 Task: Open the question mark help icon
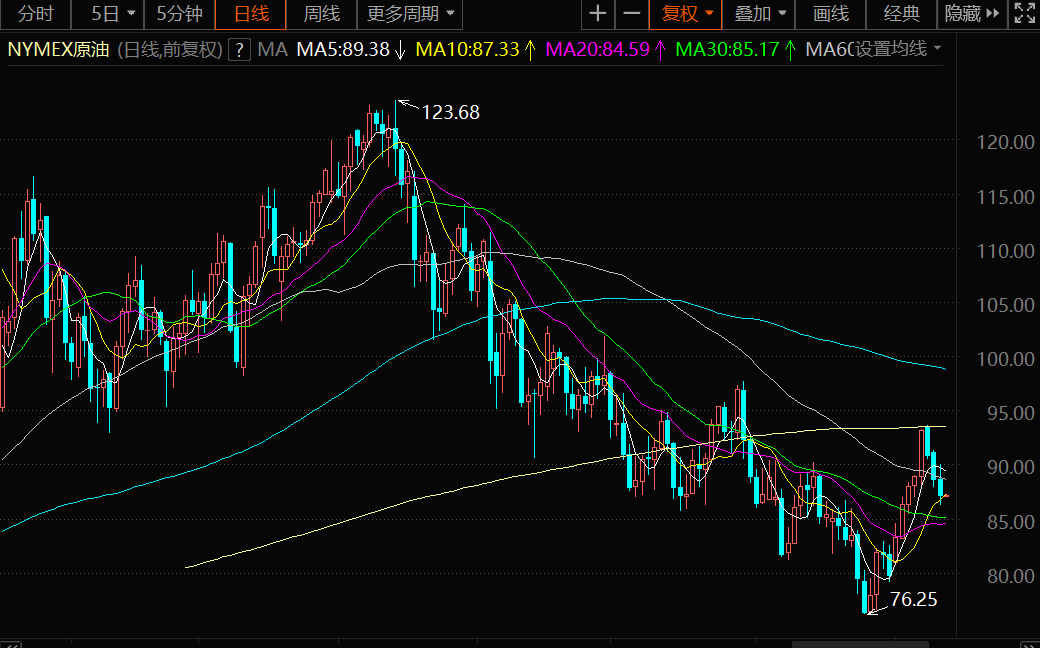click(x=239, y=50)
